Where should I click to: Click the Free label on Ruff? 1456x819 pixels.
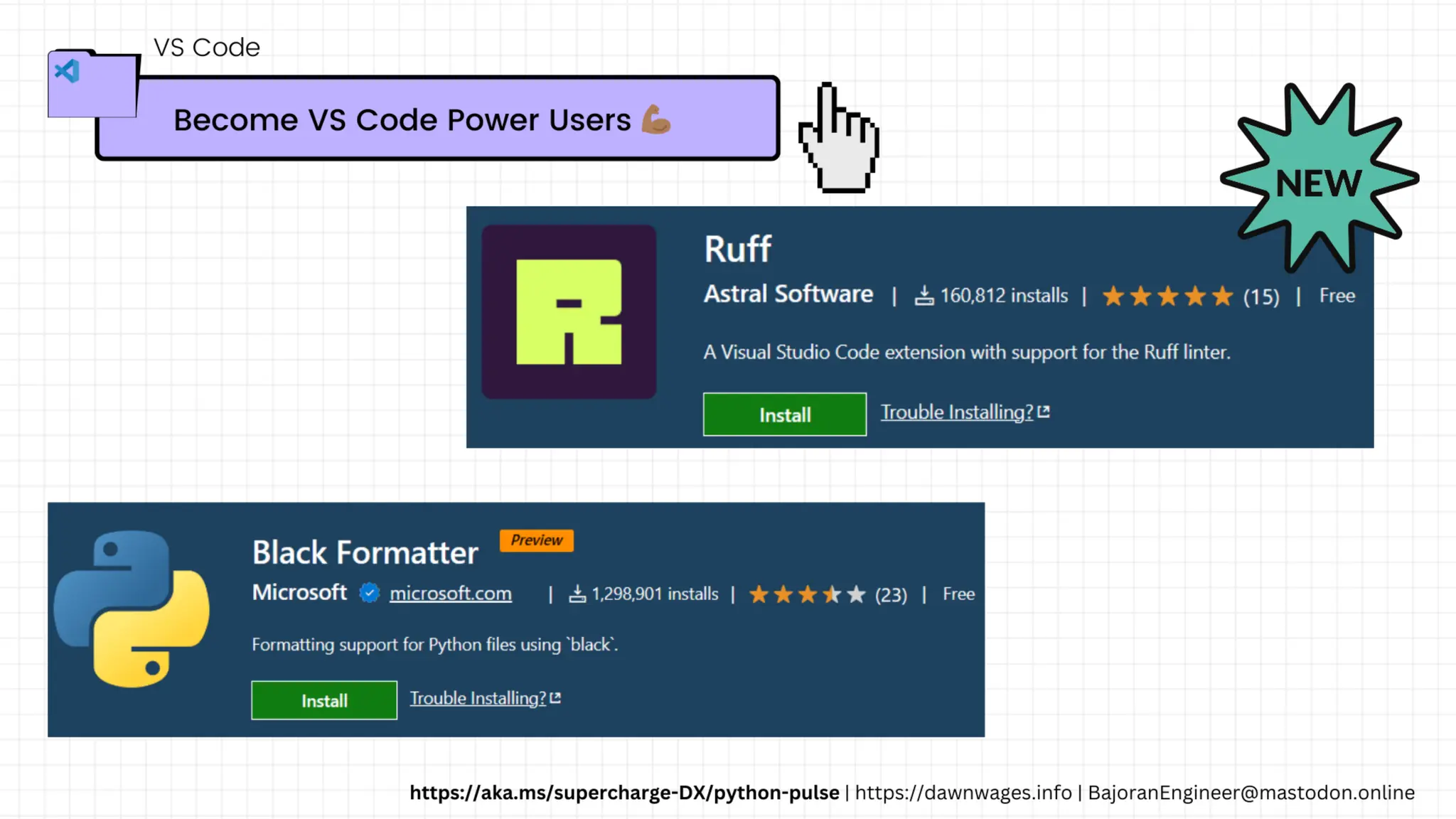click(1337, 296)
